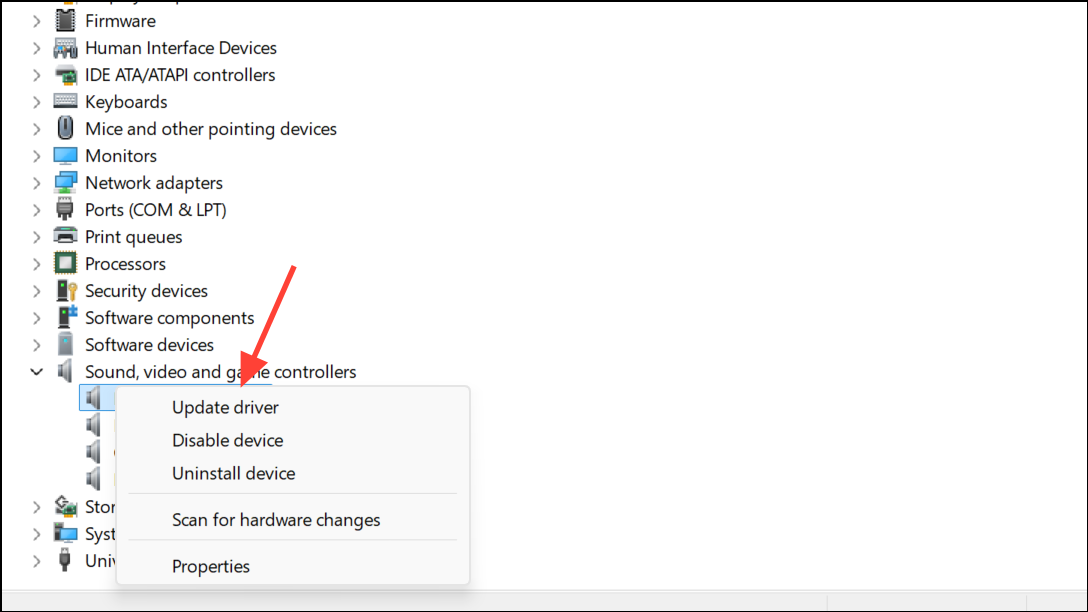Click the Keyboards category icon
Viewport: 1088px width, 612px height.
pos(65,101)
